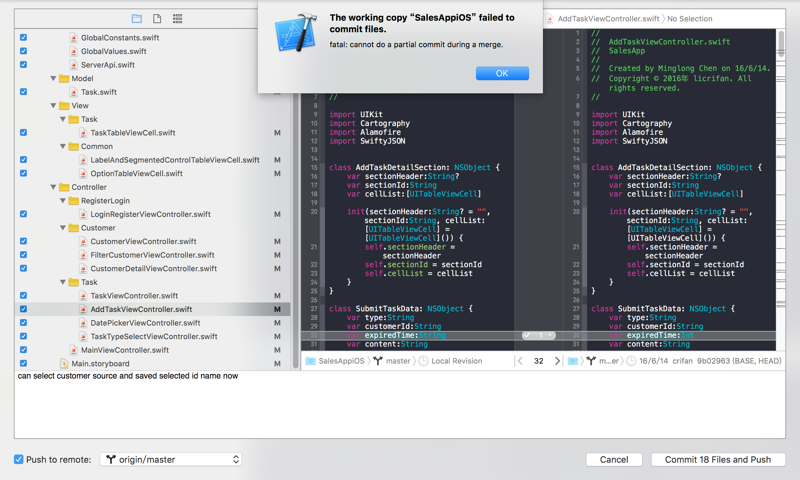The width and height of the screenshot is (800, 480).
Task: Uncheck TaskTableViewCell.swift checkbox
Action: point(23,133)
